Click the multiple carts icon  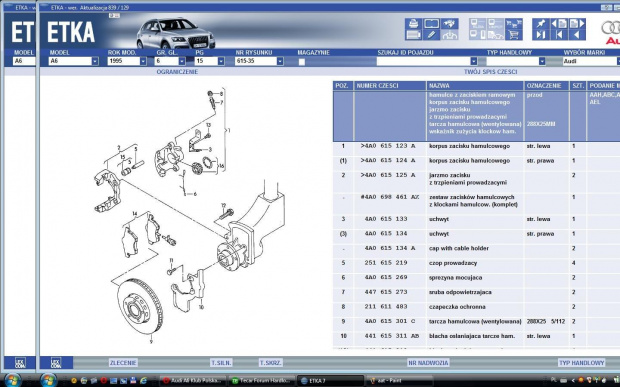(x=514, y=24)
